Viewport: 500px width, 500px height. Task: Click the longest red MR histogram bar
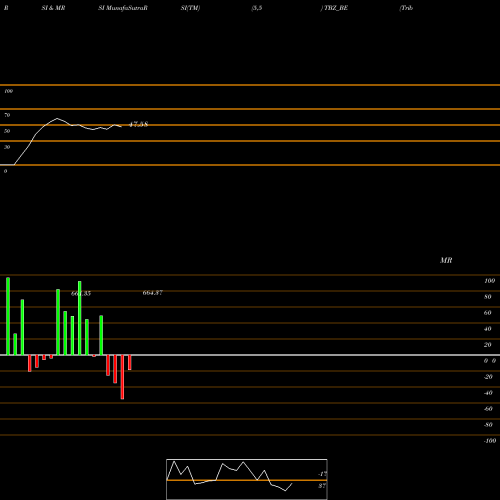pyautogui.click(x=122, y=377)
